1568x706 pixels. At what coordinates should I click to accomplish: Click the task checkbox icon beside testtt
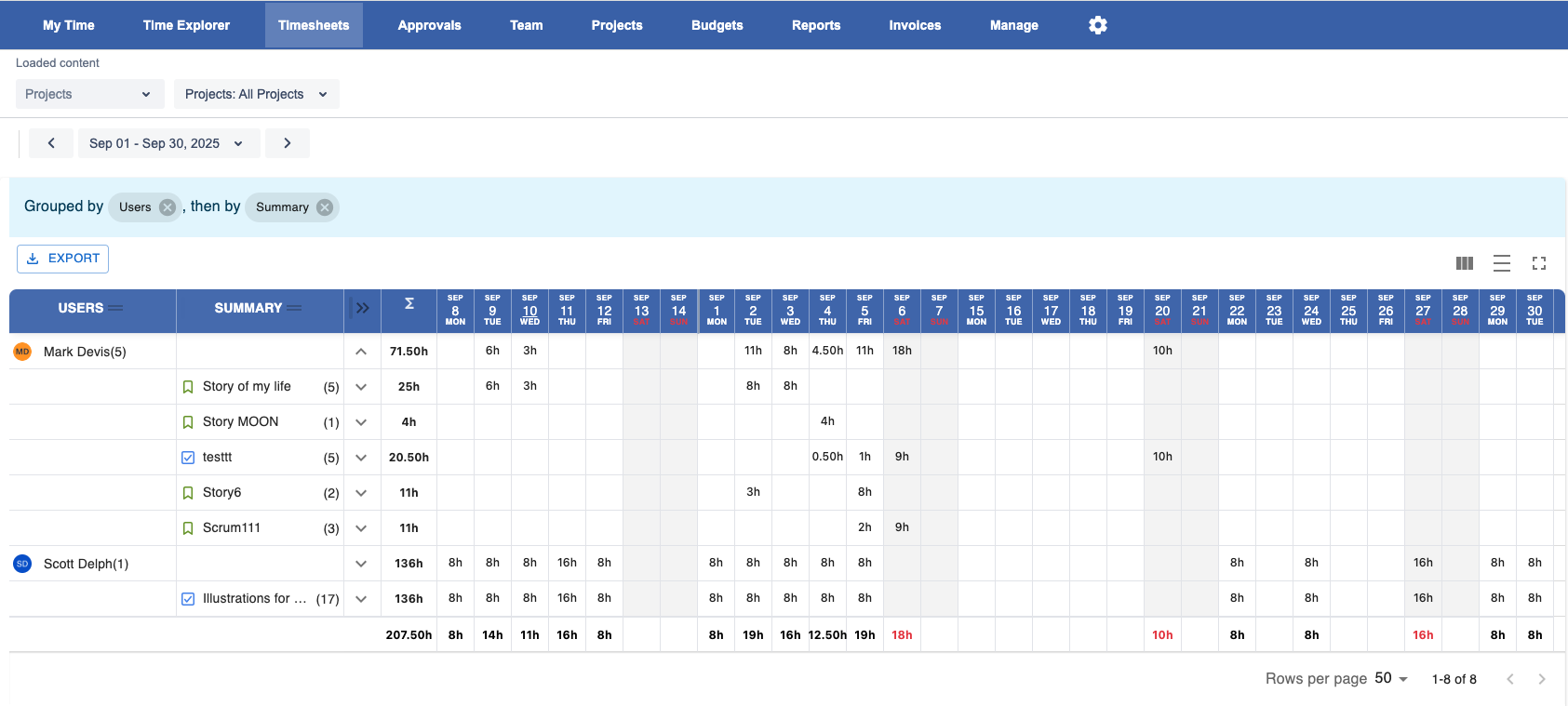(188, 458)
